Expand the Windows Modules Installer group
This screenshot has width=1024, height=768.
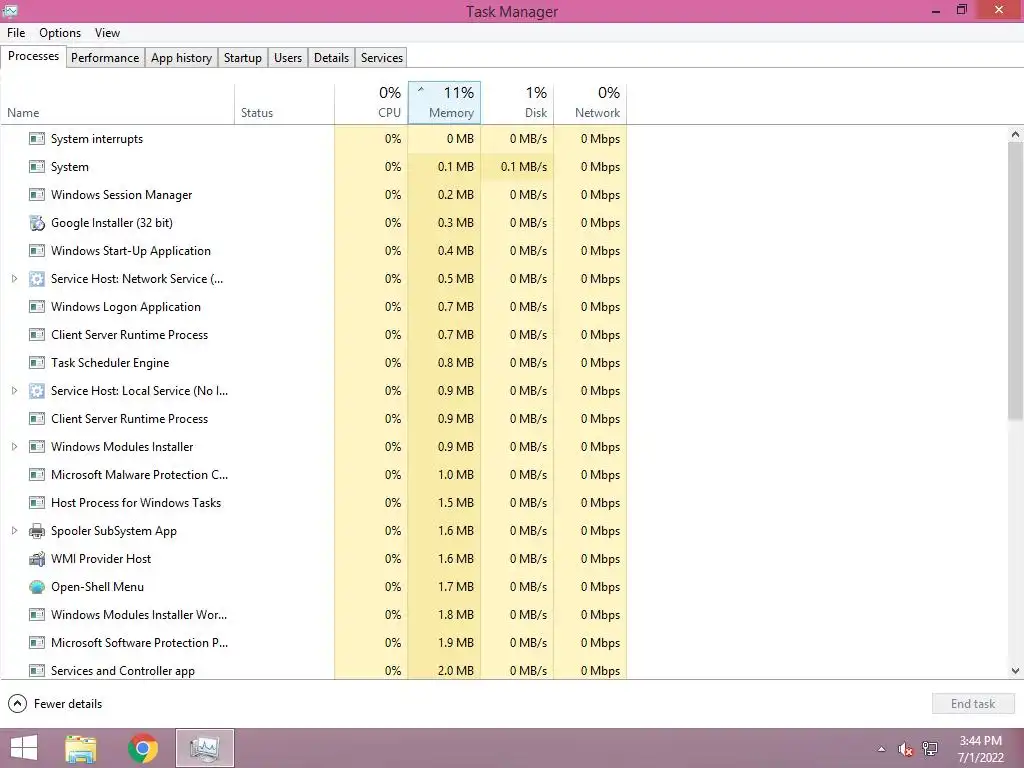pyautogui.click(x=14, y=447)
